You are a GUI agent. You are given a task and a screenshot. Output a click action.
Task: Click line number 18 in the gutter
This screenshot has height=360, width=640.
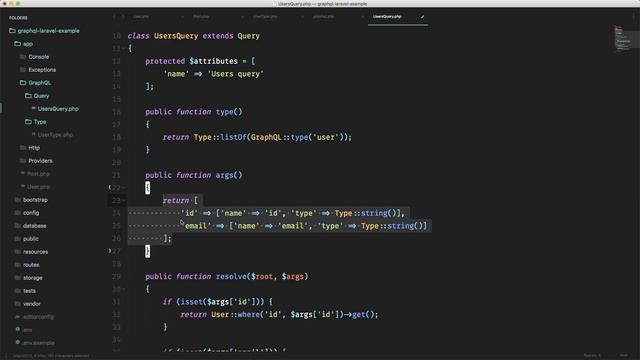coord(117,137)
